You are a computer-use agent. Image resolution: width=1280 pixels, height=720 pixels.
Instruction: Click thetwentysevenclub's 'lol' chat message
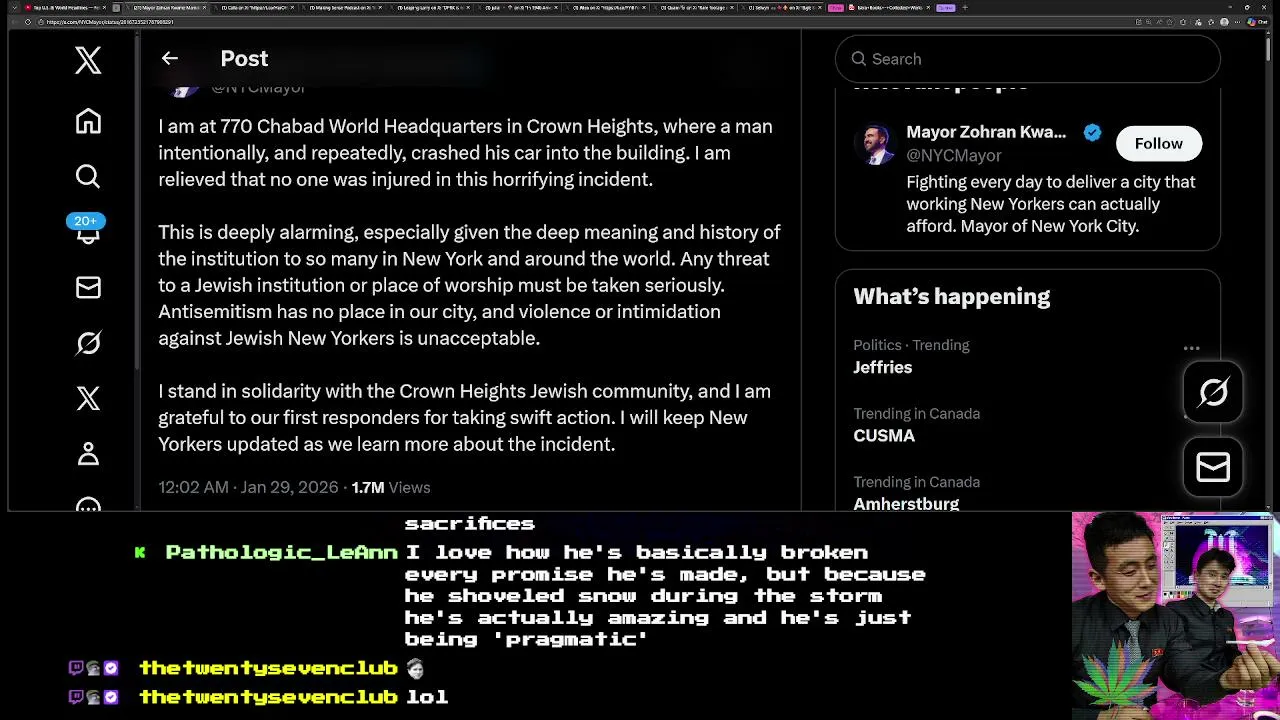427,697
